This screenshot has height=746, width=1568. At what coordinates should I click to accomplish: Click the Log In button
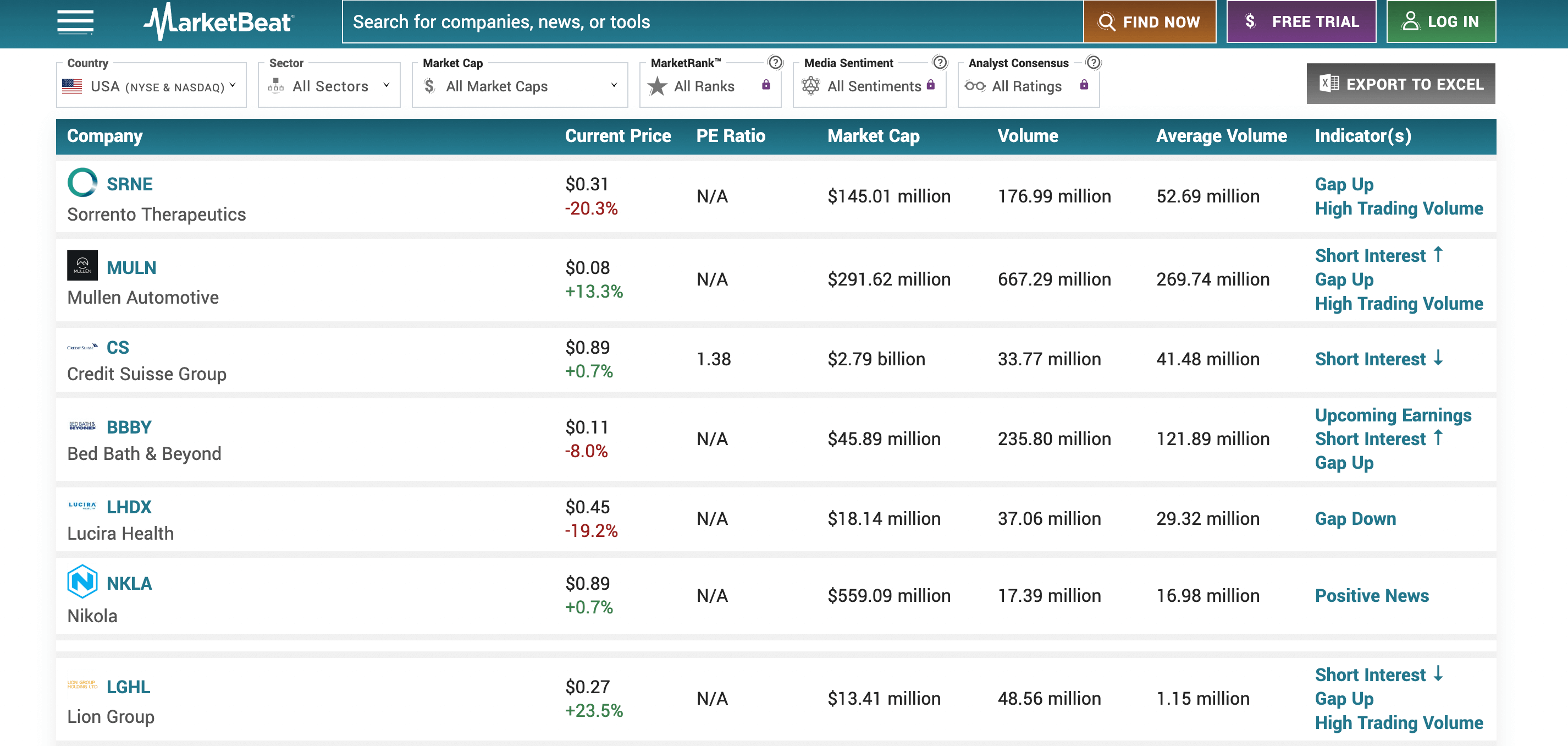tap(1441, 22)
